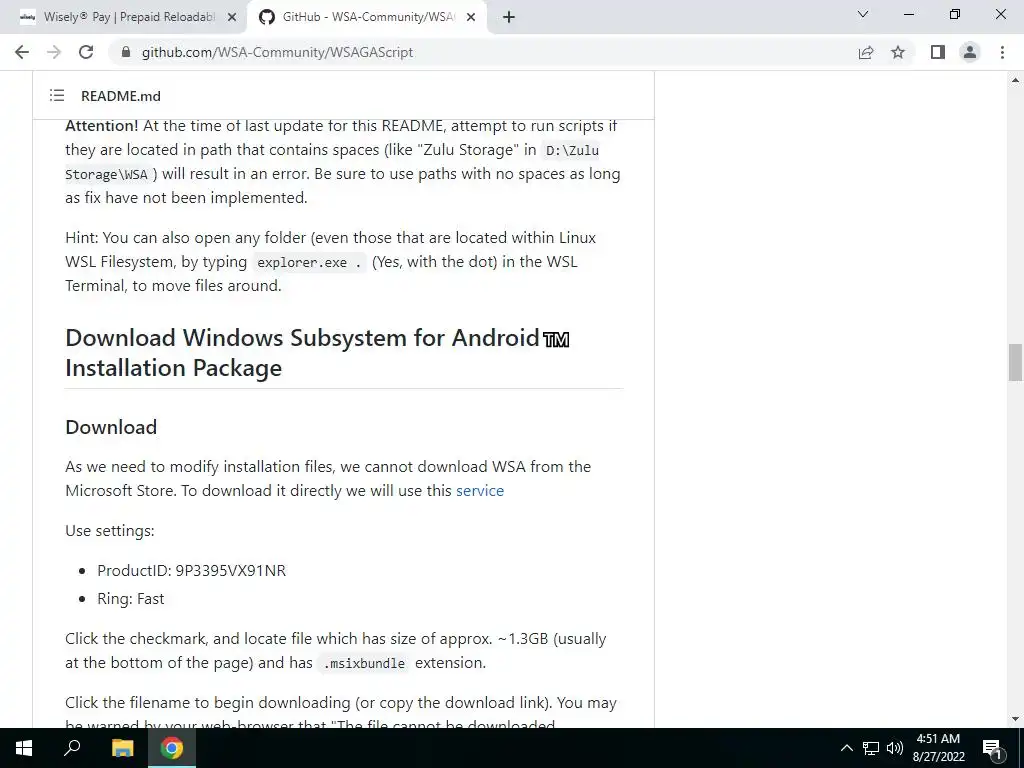The height and width of the screenshot is (768, 1024).
Task: Close the GitHub WSA-Community tab
Action: point(471,18)
